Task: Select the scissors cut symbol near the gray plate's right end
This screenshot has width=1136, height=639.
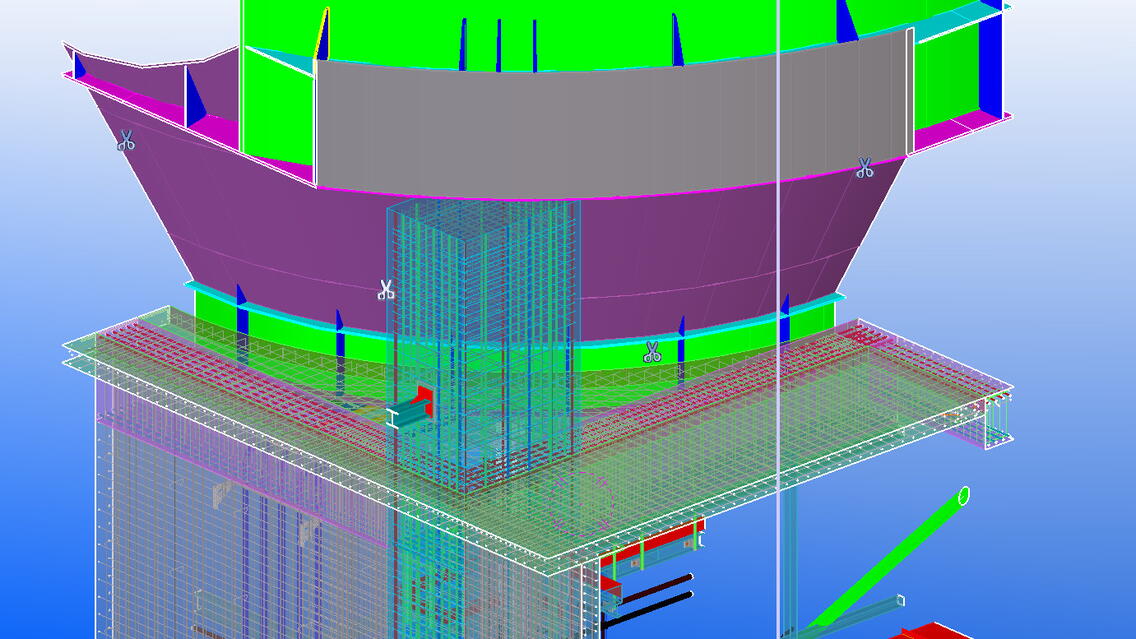Action: [864, 168]
